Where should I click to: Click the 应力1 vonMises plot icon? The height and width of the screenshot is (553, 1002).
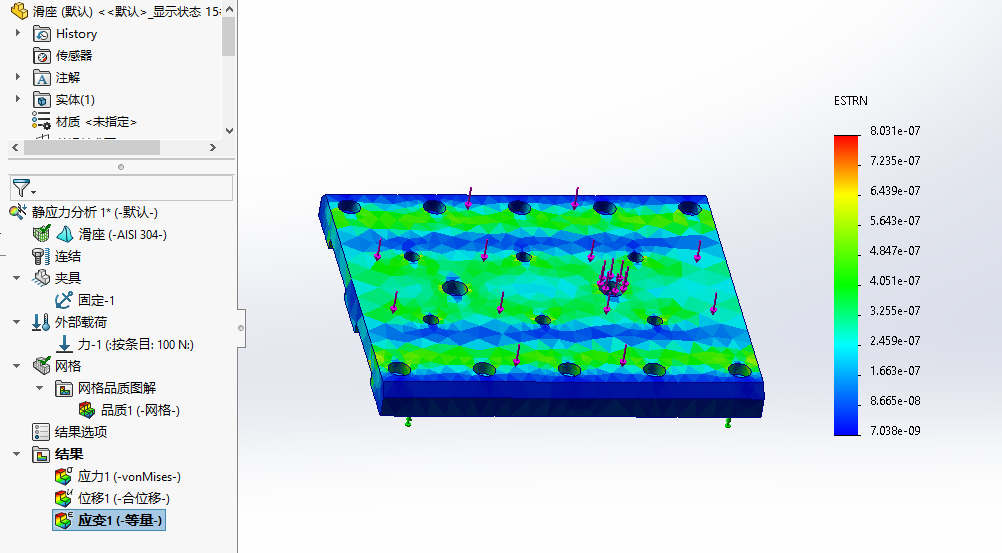click(x=64, y=476)
